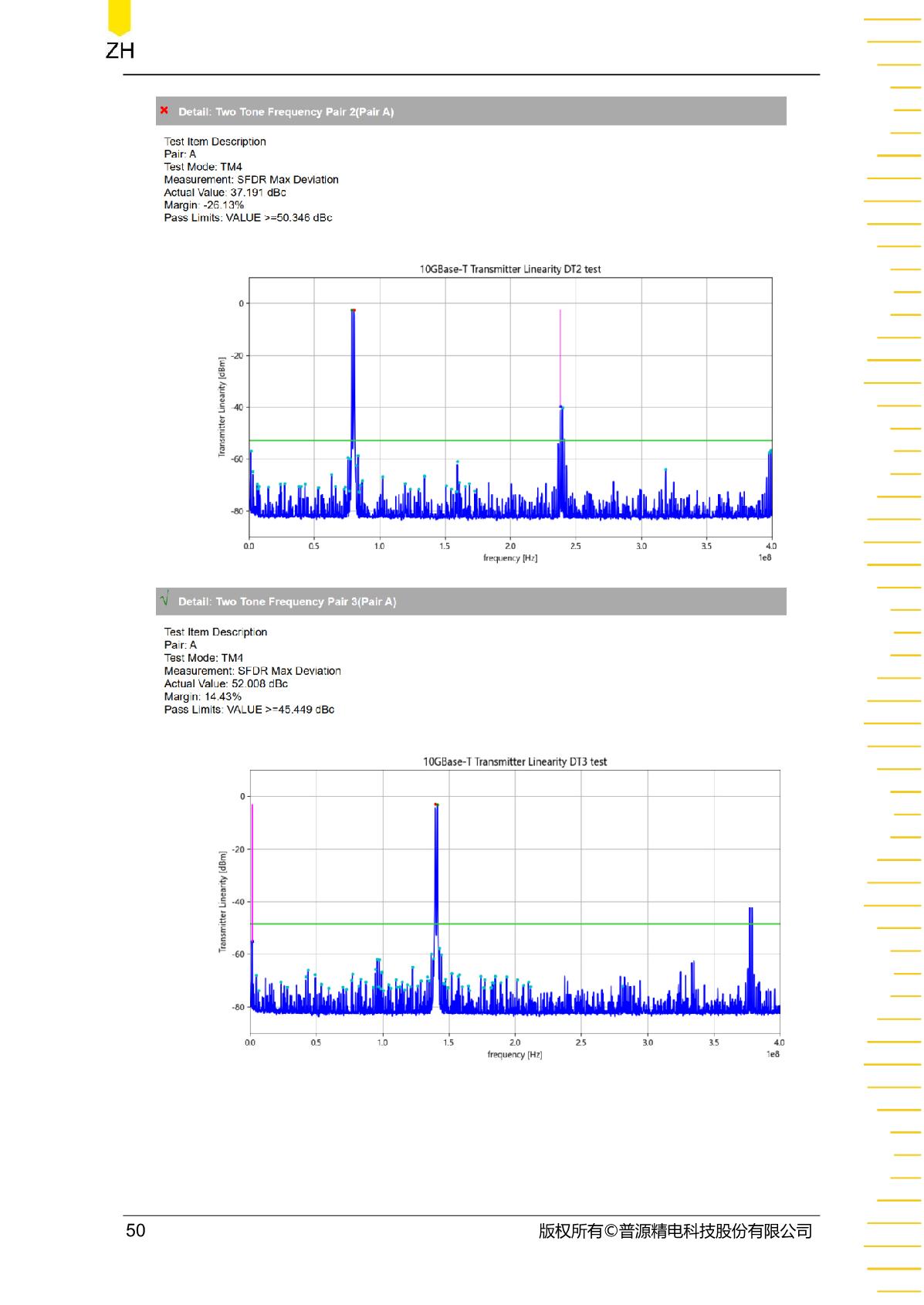This screenshot has width=924, height=1305.
Task: Select 'Actual Value: 52.008 dBc' text
Action: coord(225,683)
